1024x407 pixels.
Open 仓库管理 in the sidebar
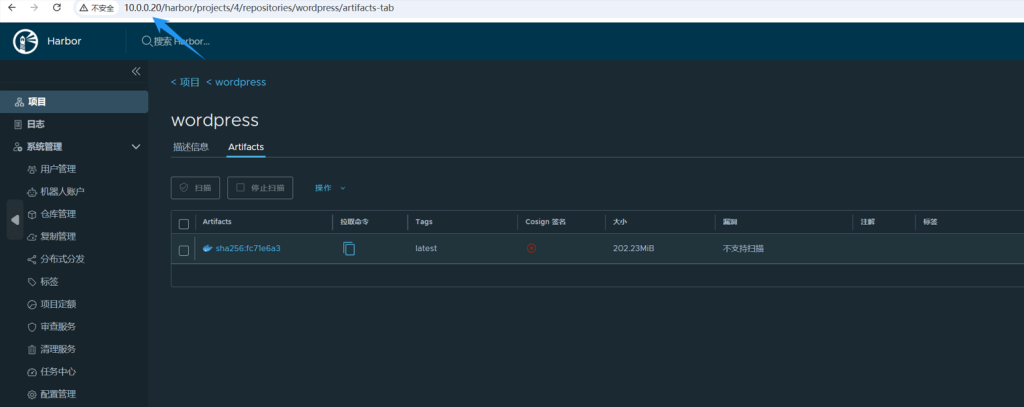tap(57, 214)
